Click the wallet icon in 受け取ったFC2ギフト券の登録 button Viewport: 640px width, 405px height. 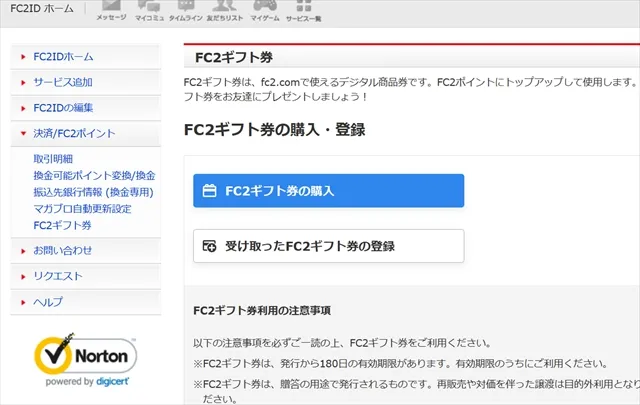[209, 246]
